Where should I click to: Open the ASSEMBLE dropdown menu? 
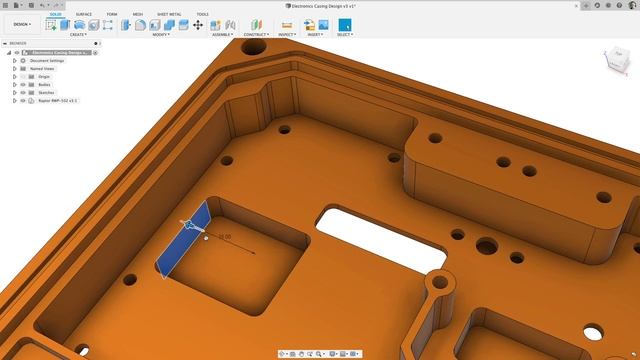tap(222, 35)
